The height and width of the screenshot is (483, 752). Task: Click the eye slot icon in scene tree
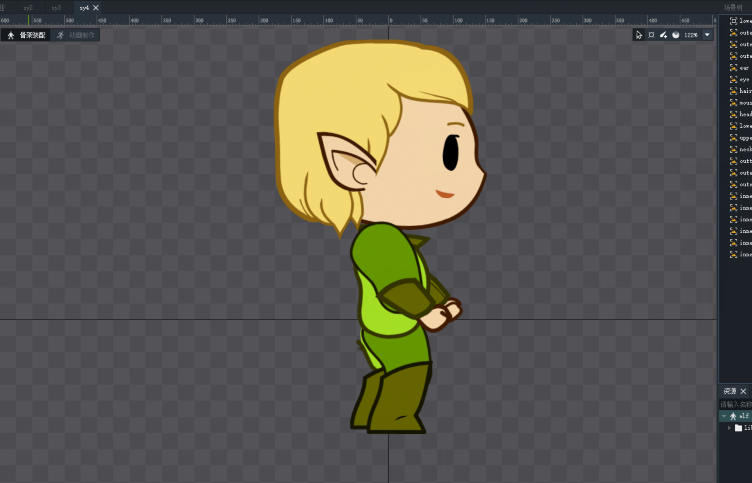(733, 79)
